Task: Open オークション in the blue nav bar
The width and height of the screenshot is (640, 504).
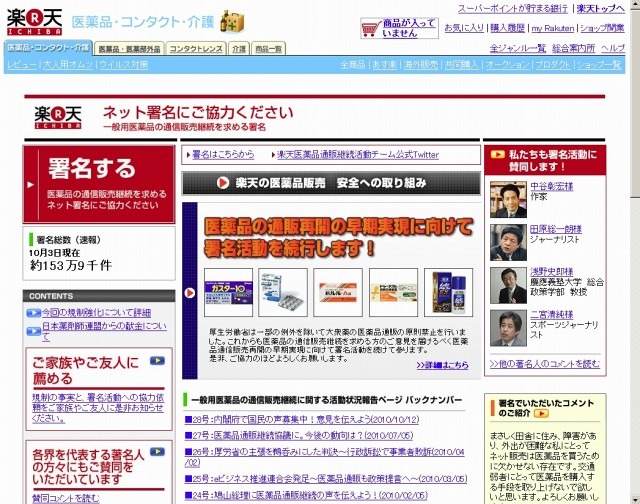Action: coord(507,65)
